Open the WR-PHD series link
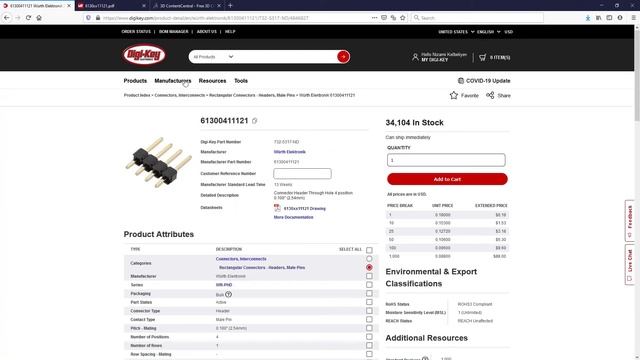 click(224, 285)
